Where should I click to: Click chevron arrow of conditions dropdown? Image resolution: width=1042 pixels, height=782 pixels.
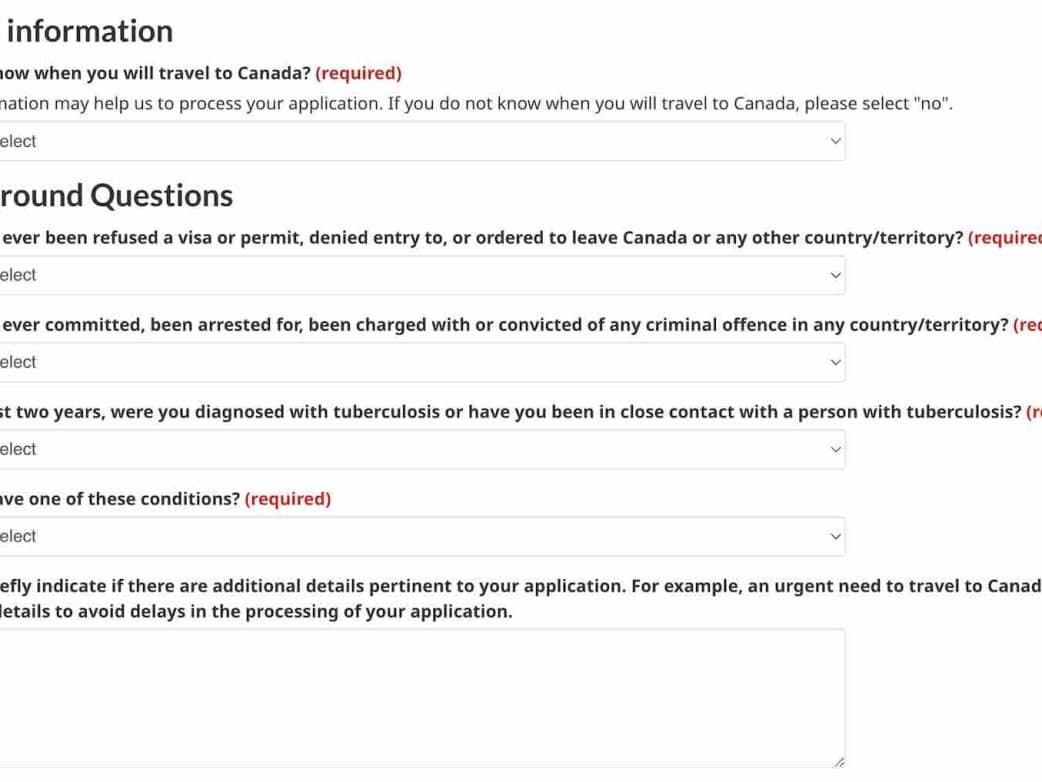point(836,536)
